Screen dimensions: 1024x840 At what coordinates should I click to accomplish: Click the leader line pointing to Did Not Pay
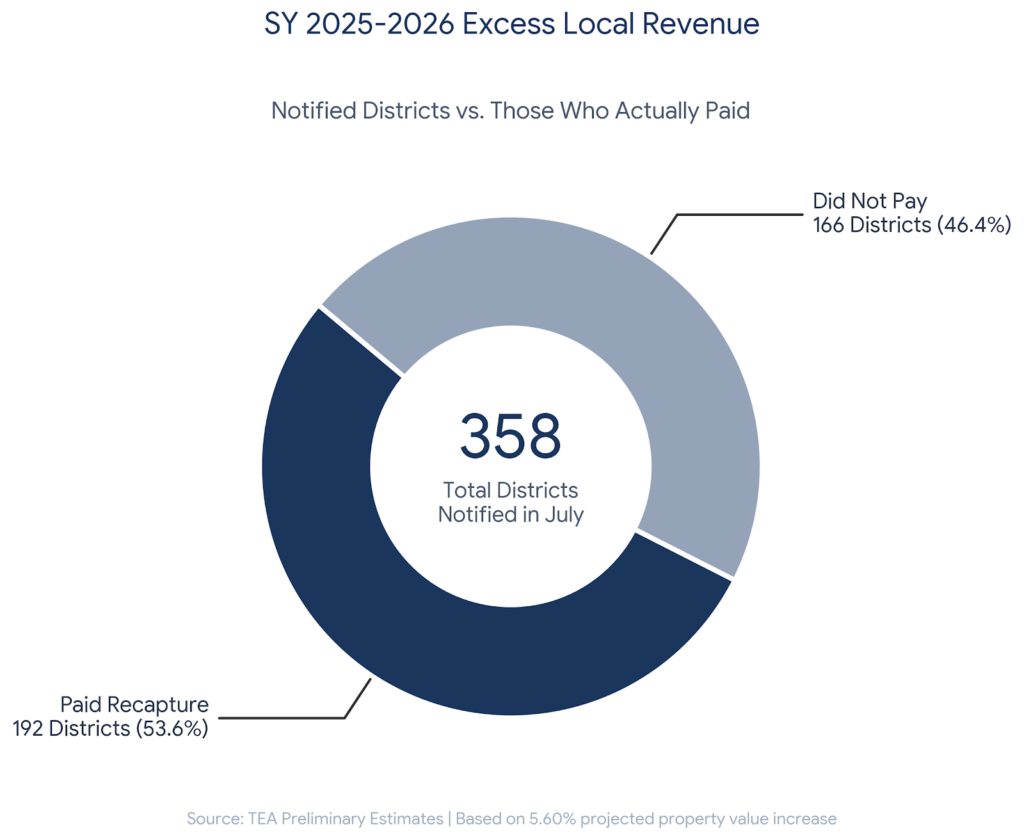[740, 214]
